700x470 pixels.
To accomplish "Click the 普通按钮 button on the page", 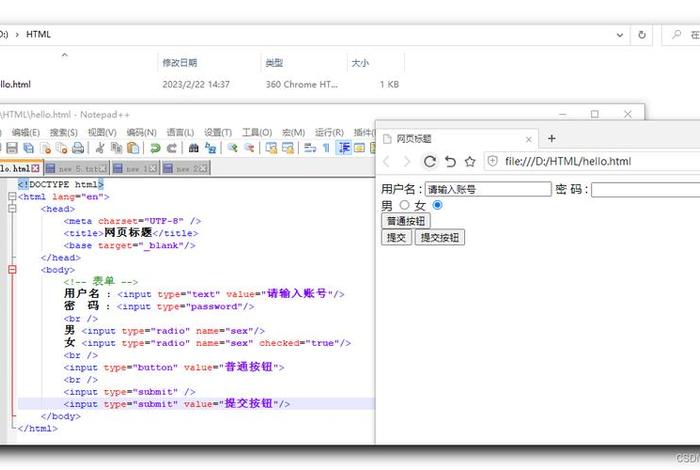I will pos(406,221).
